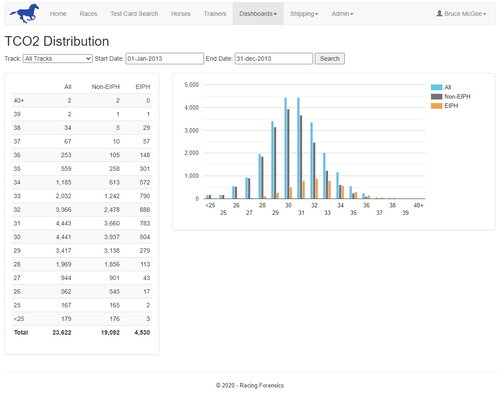Select the value 2,032 in row 33

[63, 196]
